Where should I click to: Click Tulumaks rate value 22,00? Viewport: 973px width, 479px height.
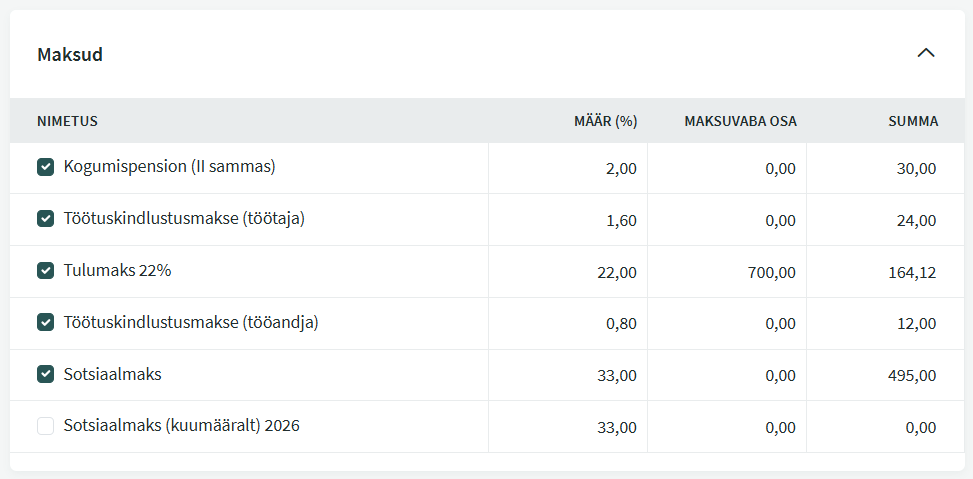pos(617,272)
